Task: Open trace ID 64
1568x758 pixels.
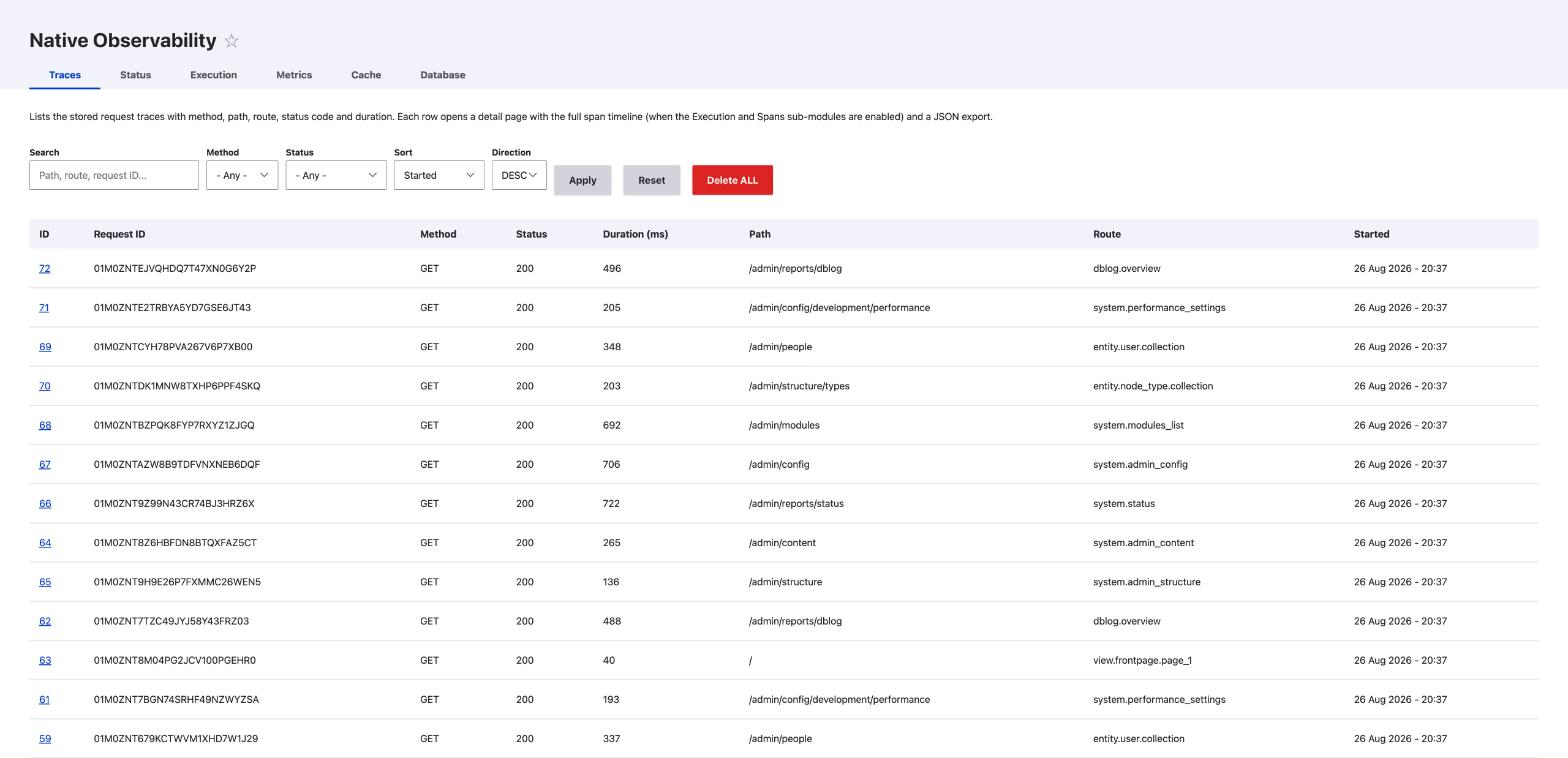Action: point(45,543)
